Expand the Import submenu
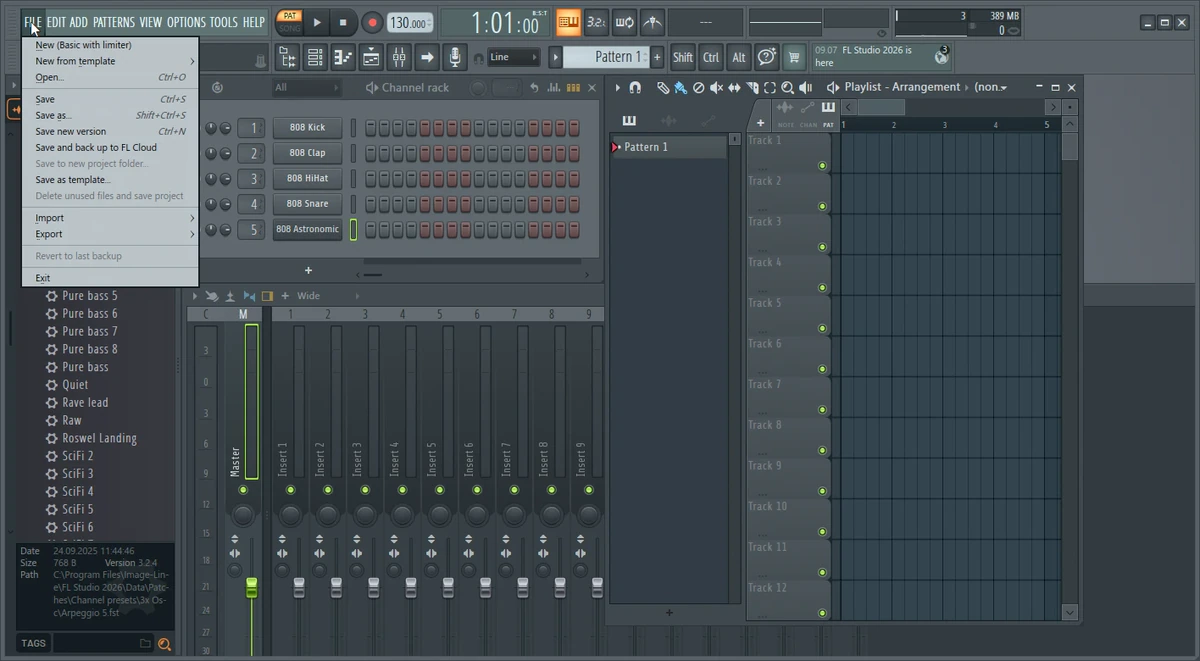Viewport: 1200px width, 661px height. [x=110, y=218]
